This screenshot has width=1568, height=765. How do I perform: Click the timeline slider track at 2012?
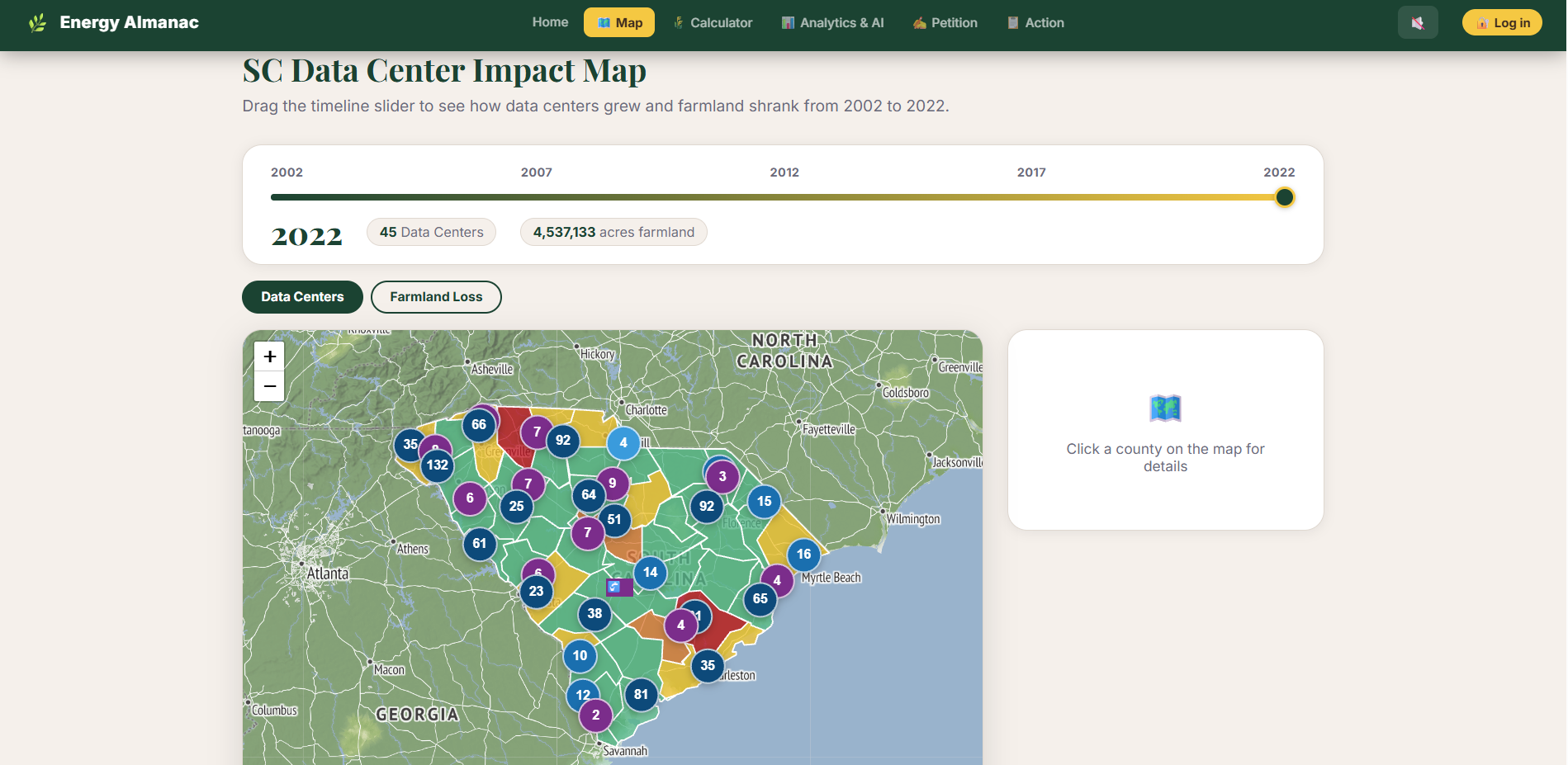[x=783, y=197]
